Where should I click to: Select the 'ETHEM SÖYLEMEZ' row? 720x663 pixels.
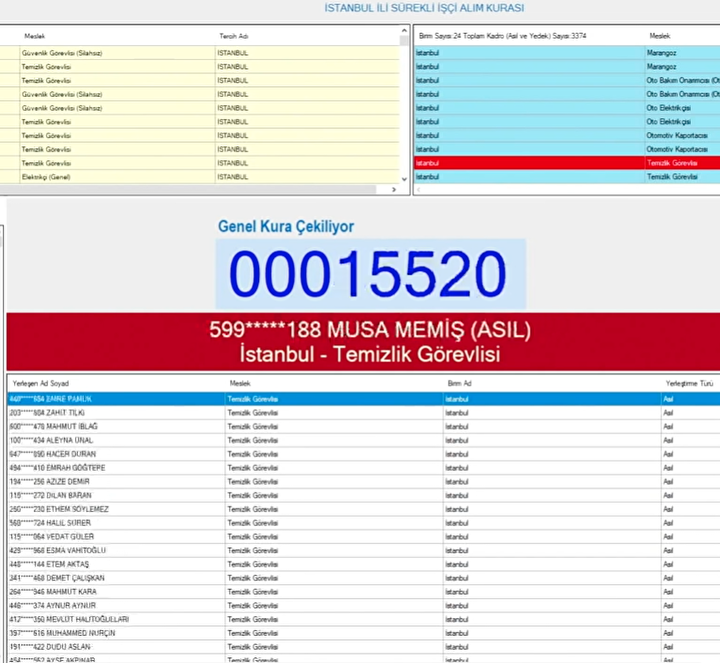[364, 509]
